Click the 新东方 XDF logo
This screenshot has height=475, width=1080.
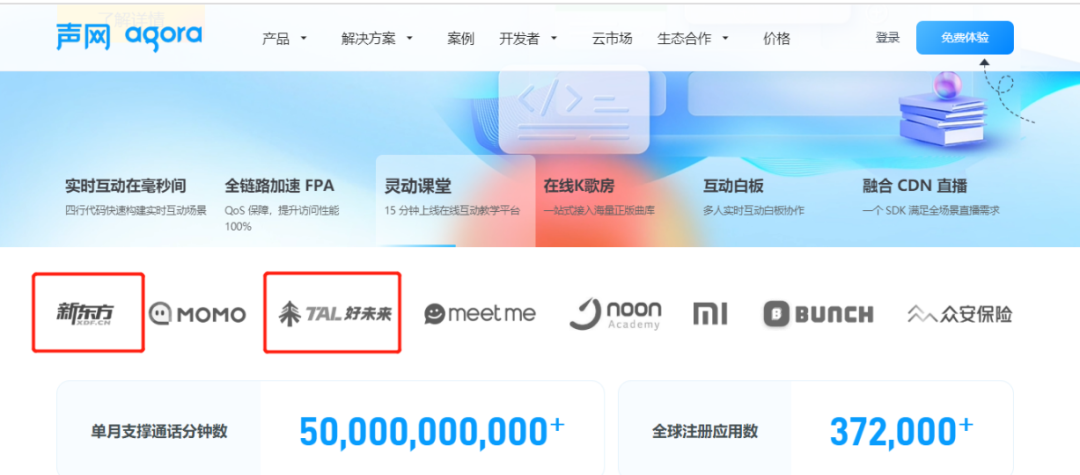pos(85,314)
